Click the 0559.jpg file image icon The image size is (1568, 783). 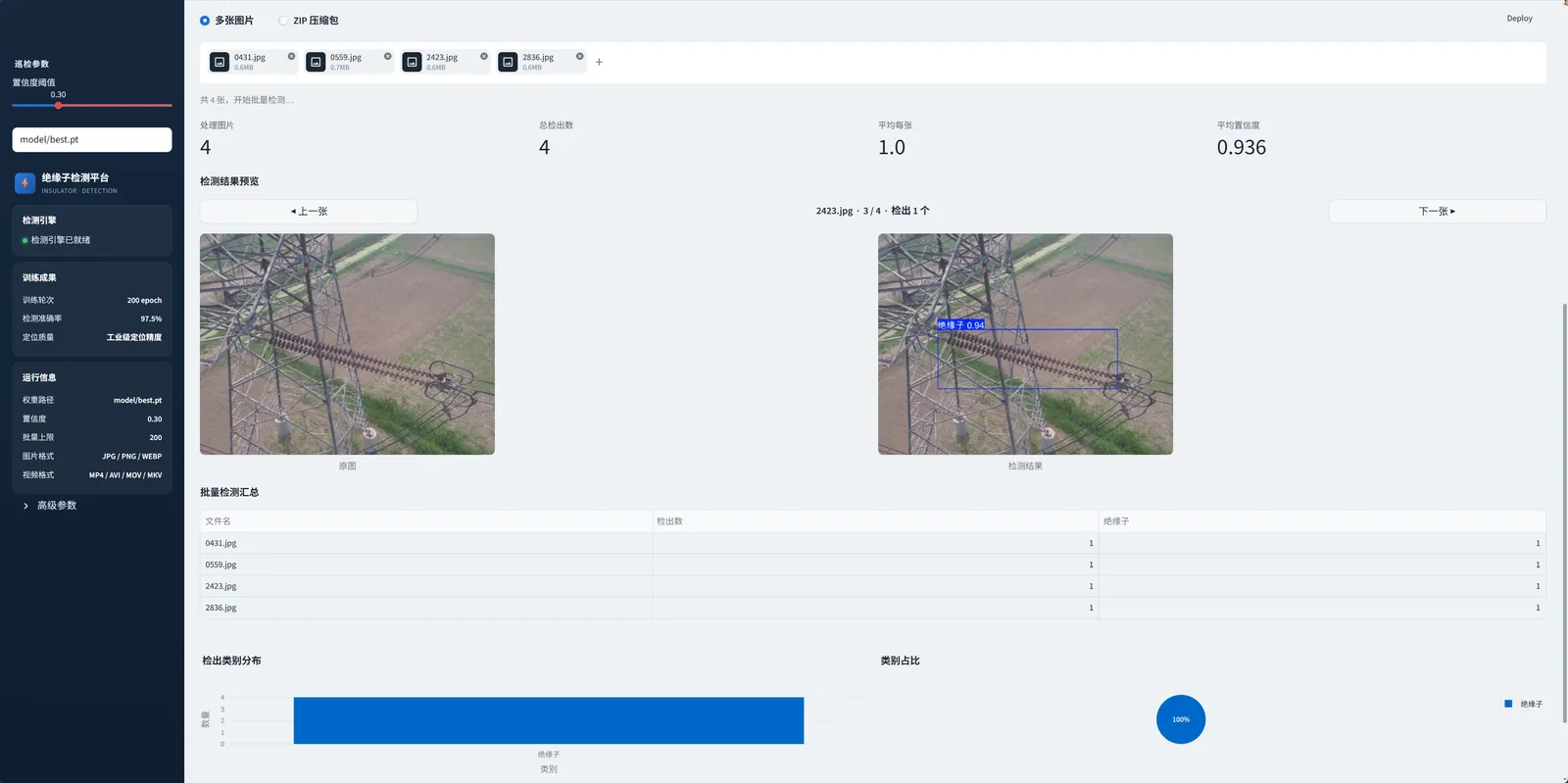316,62
